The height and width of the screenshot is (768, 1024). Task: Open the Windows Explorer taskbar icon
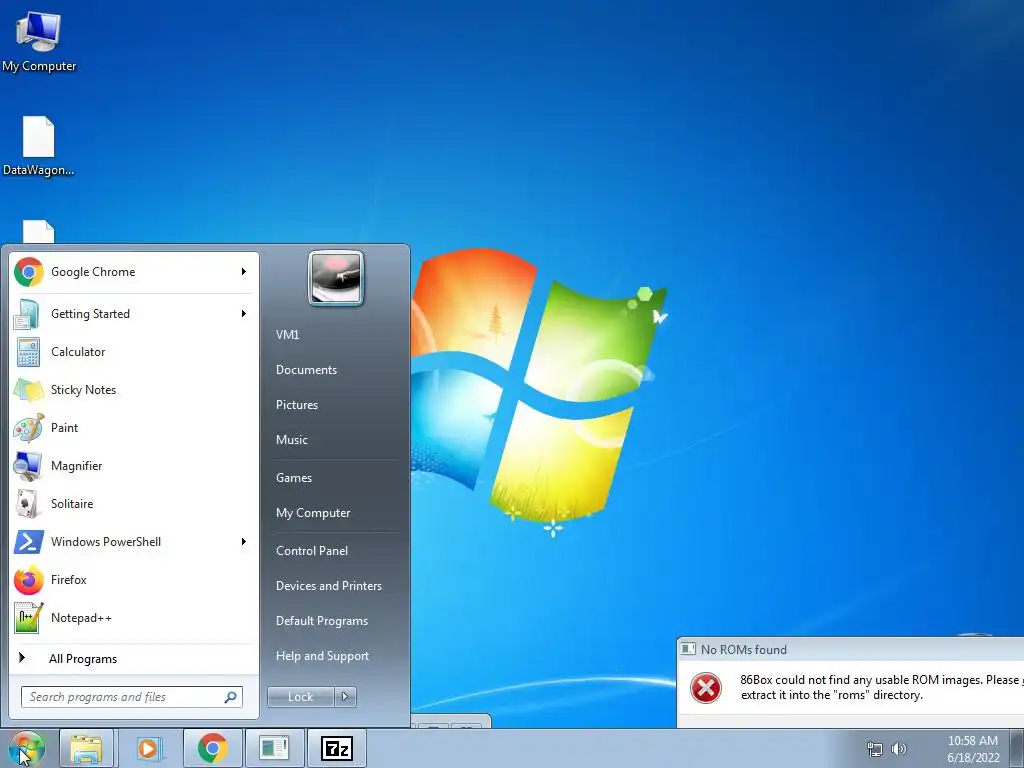pyautogui.click(x=86, y=748)
